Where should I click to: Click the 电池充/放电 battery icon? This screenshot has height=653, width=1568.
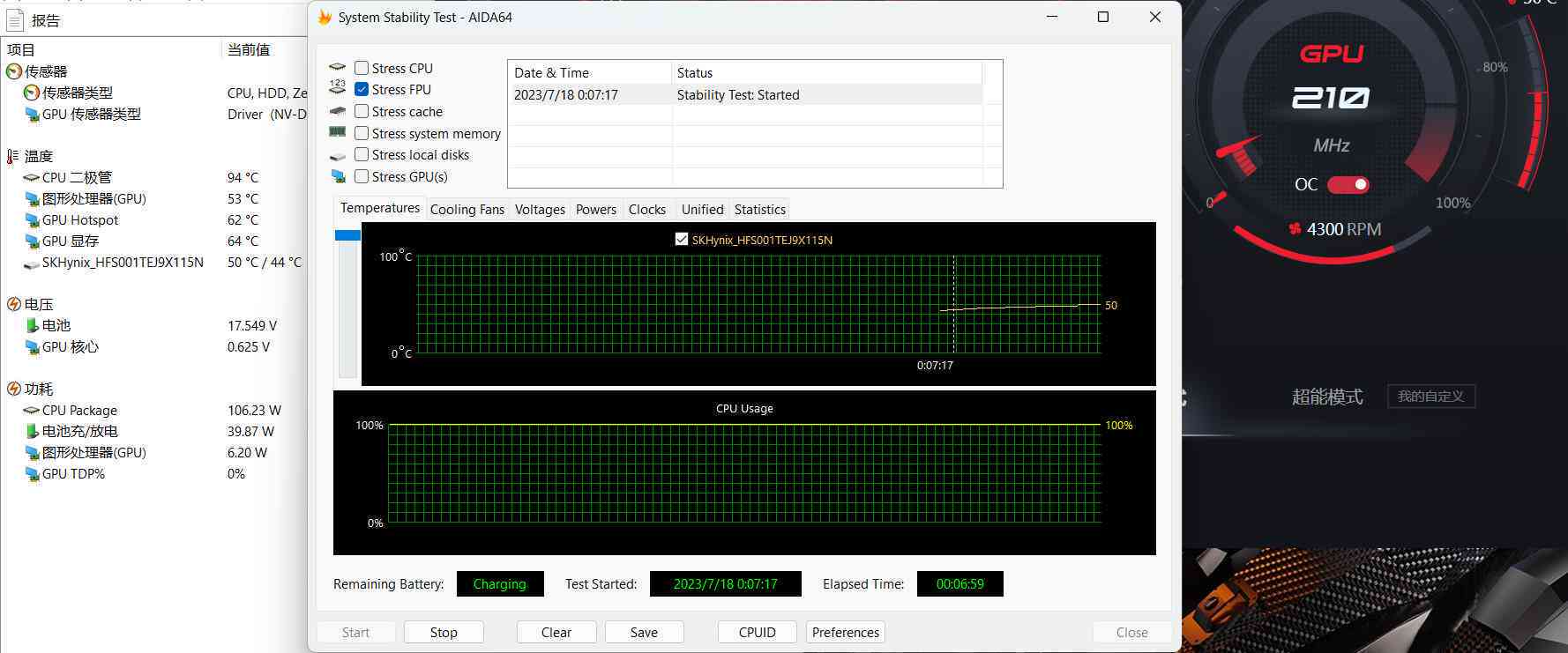pos(32,431)
